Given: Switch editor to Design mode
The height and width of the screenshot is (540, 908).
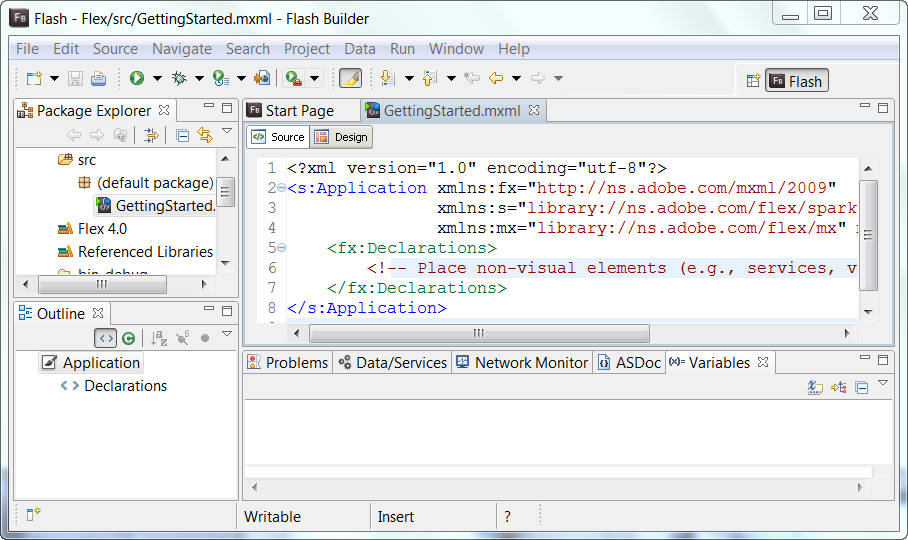Looking at the screenshot, I should (342, 137).
